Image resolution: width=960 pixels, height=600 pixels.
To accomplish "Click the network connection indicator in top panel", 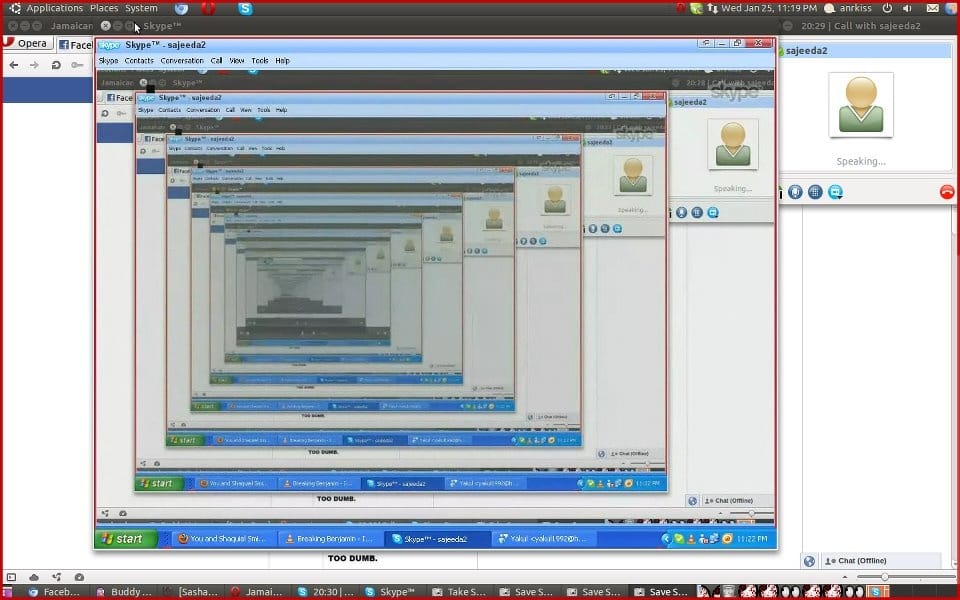I will tap(712, 8).
